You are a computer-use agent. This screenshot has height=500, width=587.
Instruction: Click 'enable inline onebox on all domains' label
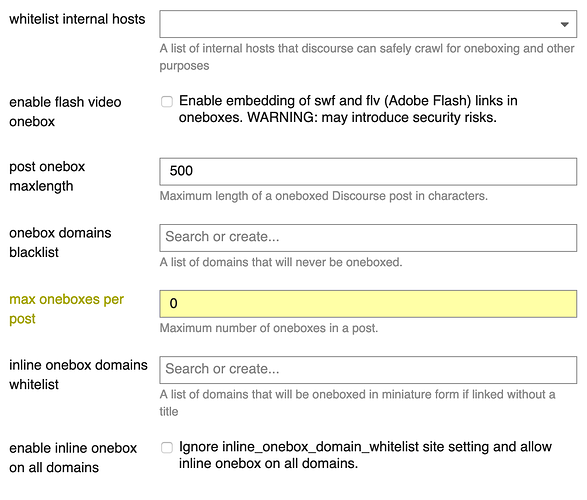(x=73, y=458)
